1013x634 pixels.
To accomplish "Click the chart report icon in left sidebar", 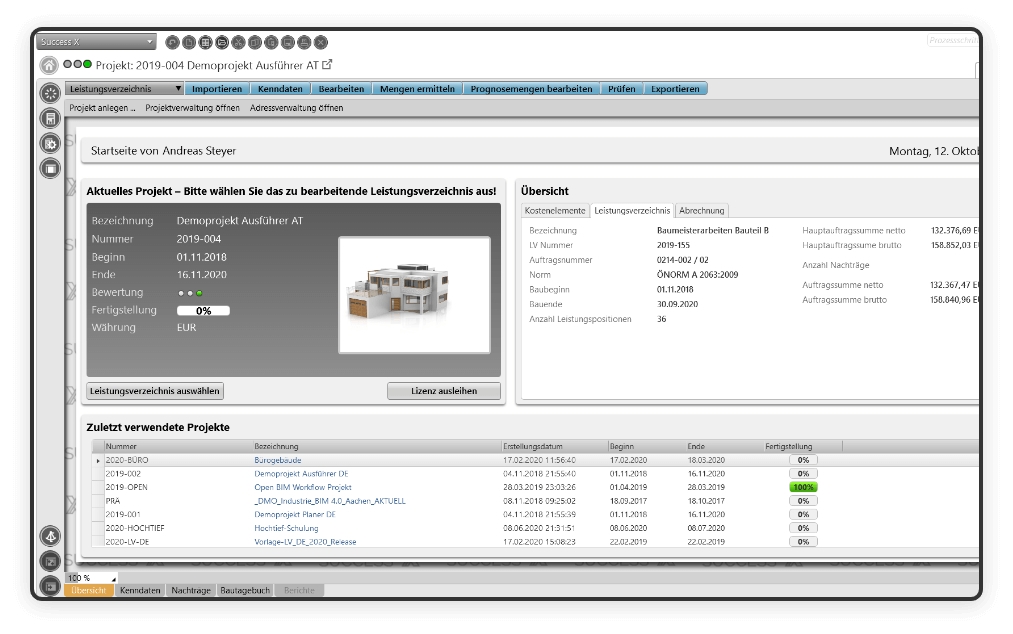I will (50, 118).
